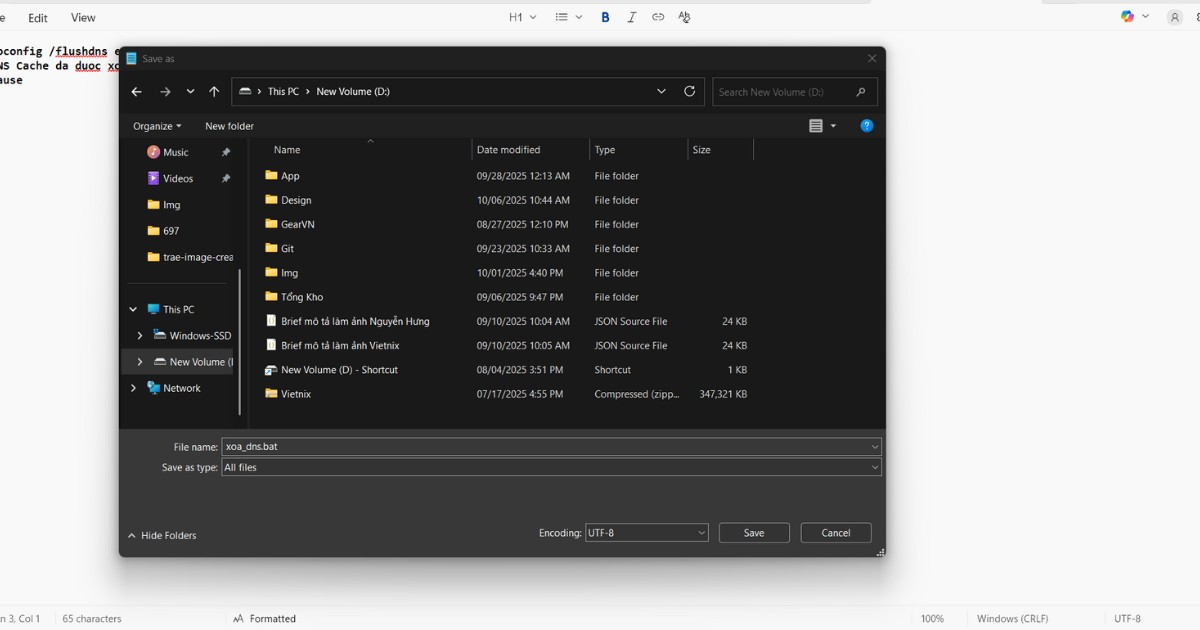Click the search magnifier in New Volume search box

coord(860,91)
